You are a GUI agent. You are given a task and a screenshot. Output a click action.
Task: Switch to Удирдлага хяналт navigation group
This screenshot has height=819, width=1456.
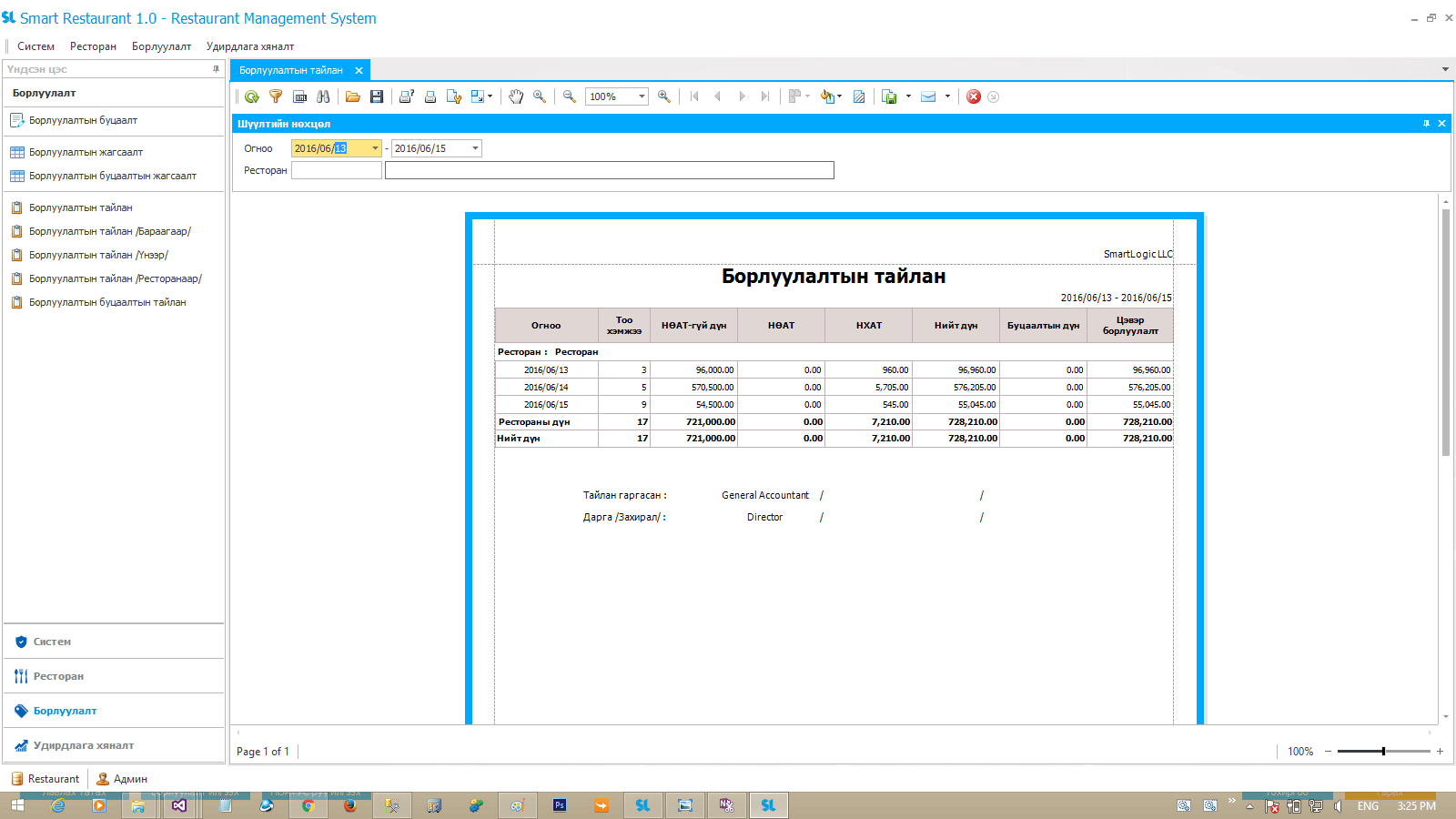pos(114,745)
